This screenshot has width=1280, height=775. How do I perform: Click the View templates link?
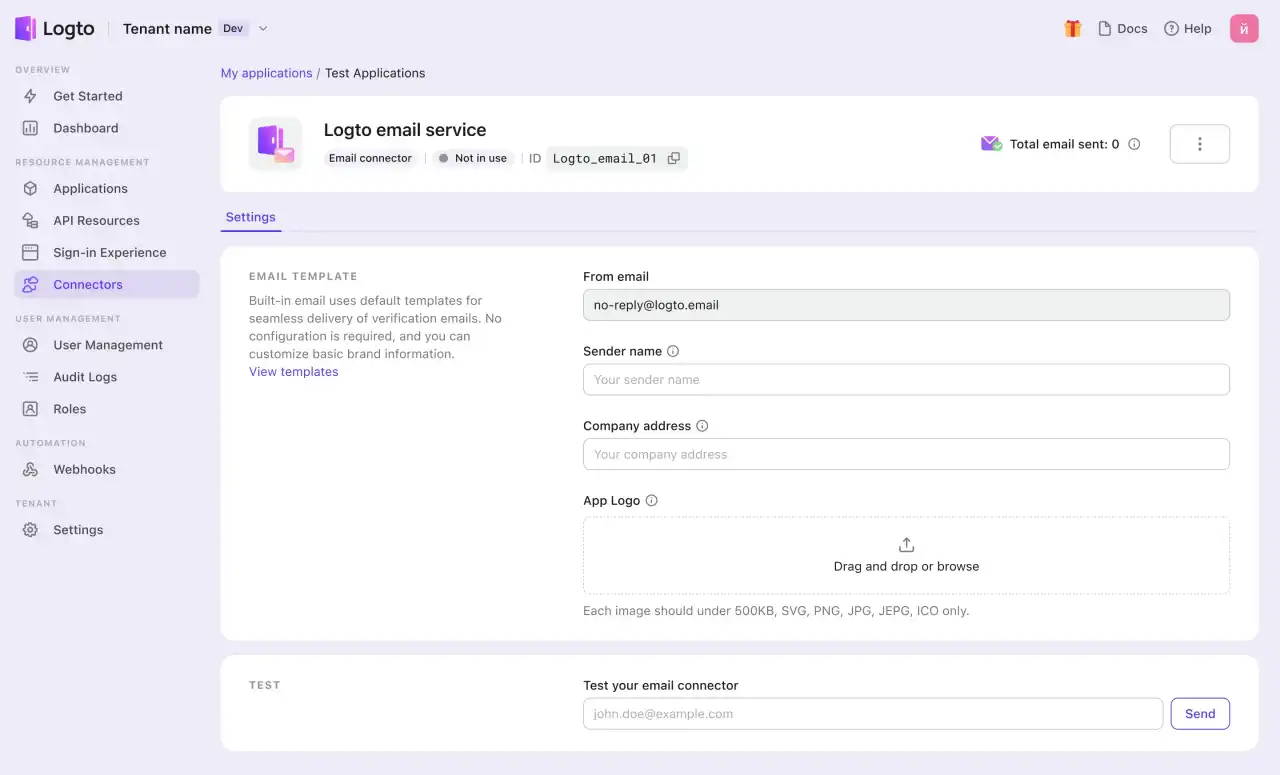coord(293,372)
